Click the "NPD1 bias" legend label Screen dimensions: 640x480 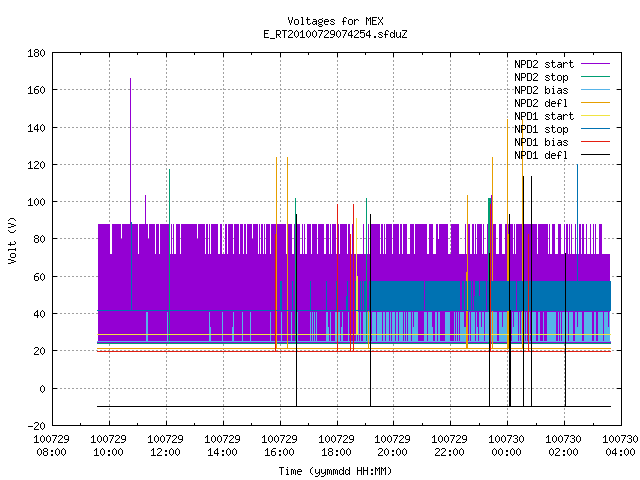click(541, 142)
